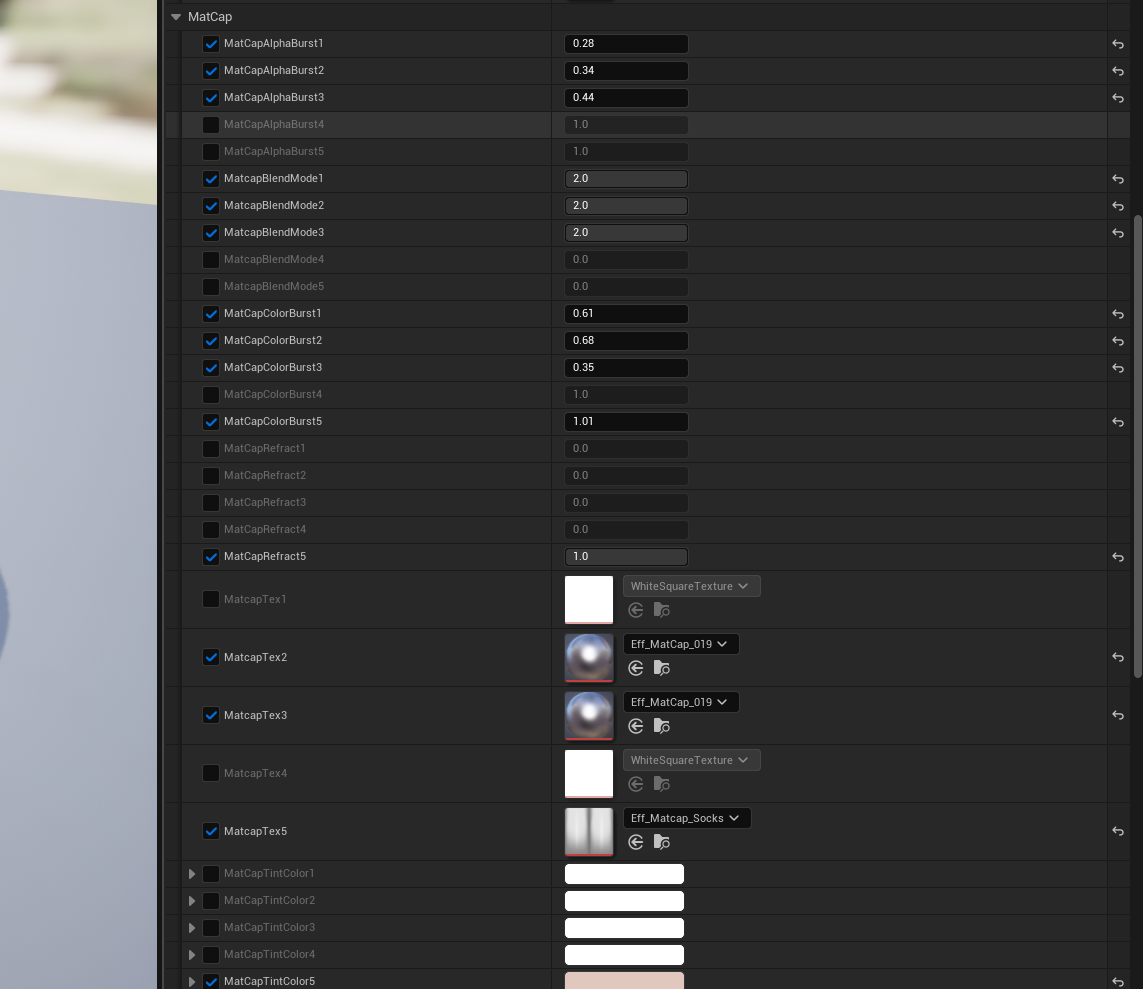Enable the MatCapAlphaBurst4 parameter checkbox

click(x=211, y=125)
